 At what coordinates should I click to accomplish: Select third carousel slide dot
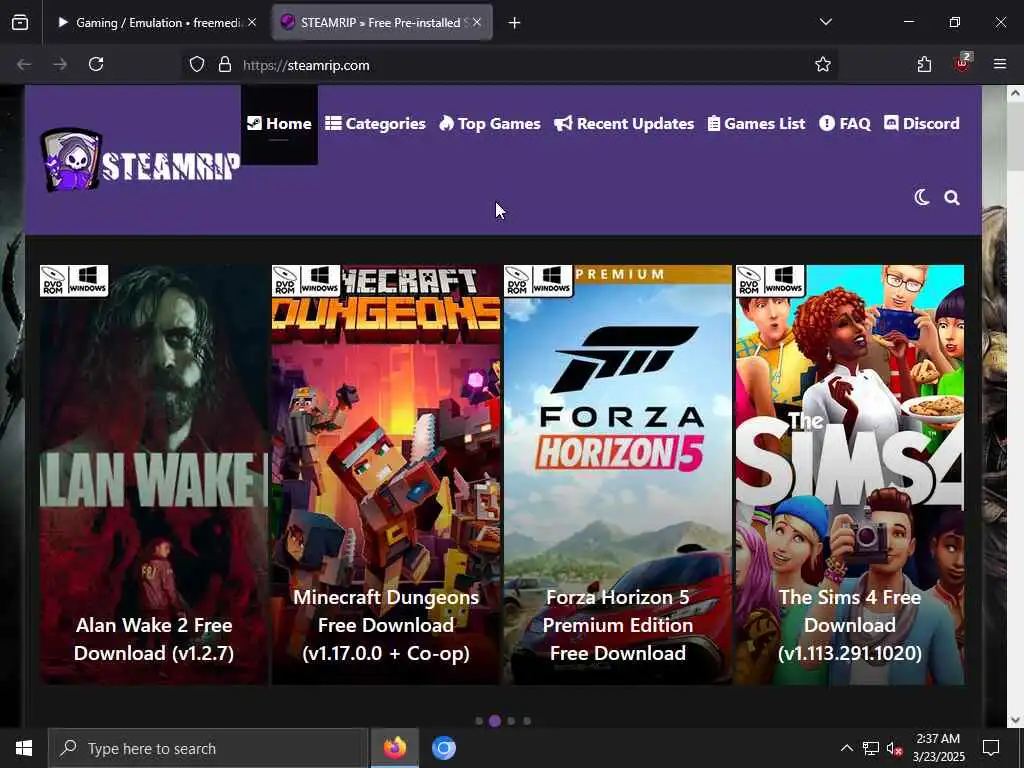click(511, 721)
